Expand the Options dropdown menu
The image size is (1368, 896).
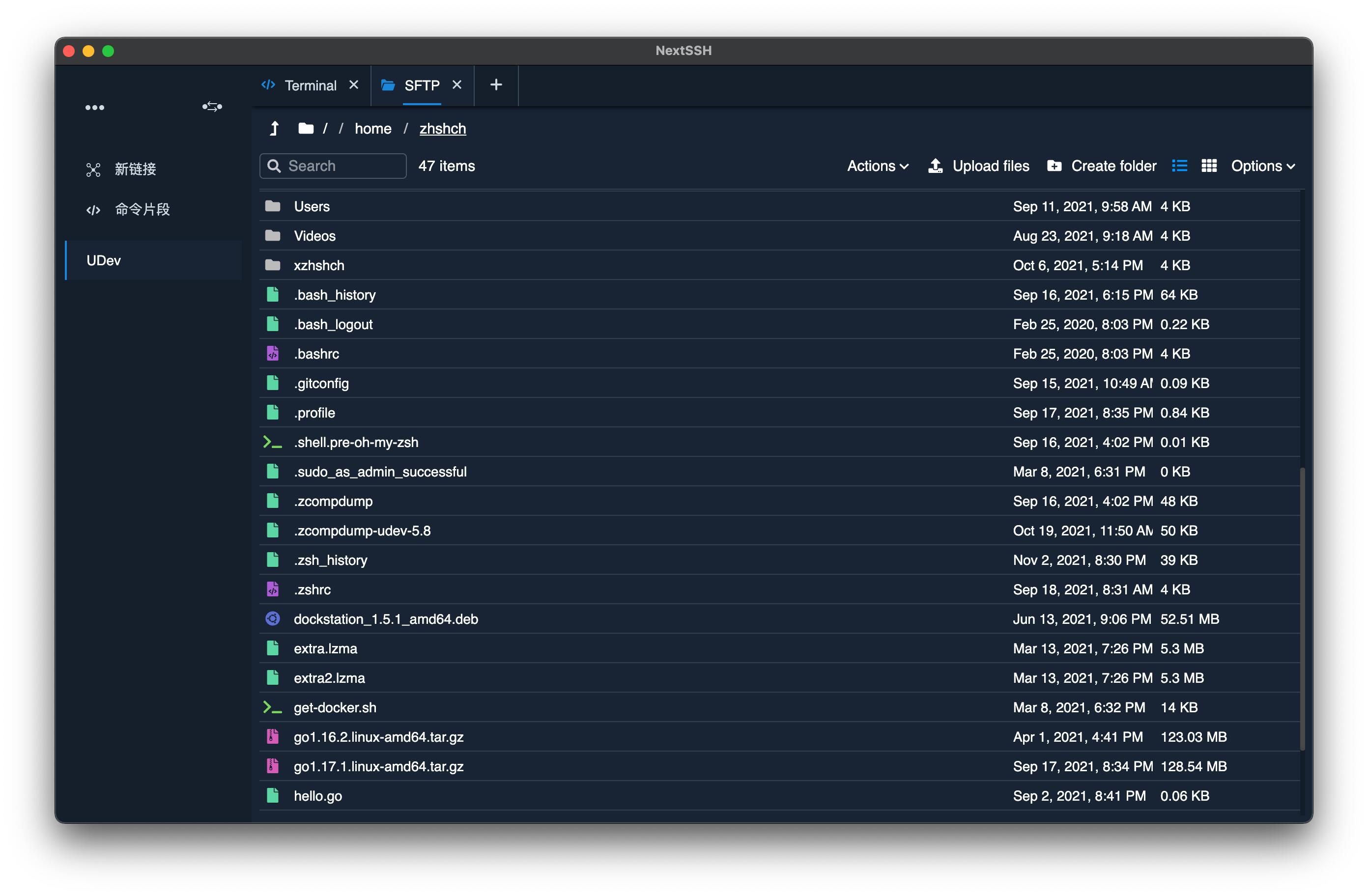(x=1262, y=166)
